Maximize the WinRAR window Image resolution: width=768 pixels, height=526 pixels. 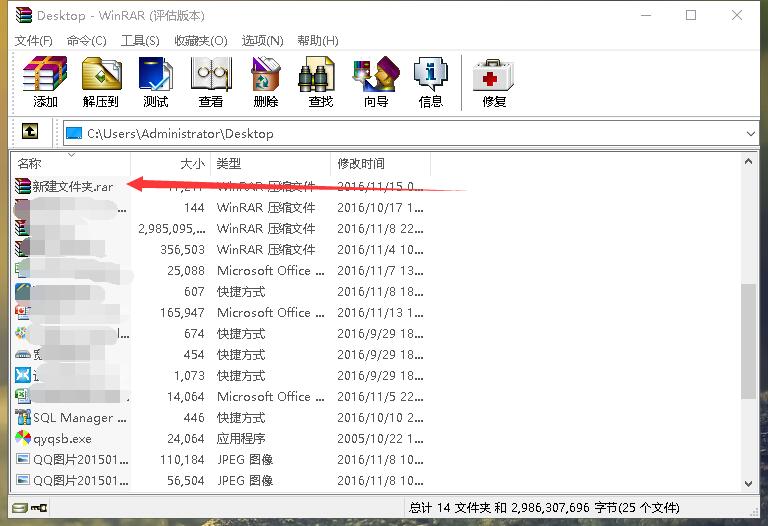pyautogui.click(x=691, y=15)
